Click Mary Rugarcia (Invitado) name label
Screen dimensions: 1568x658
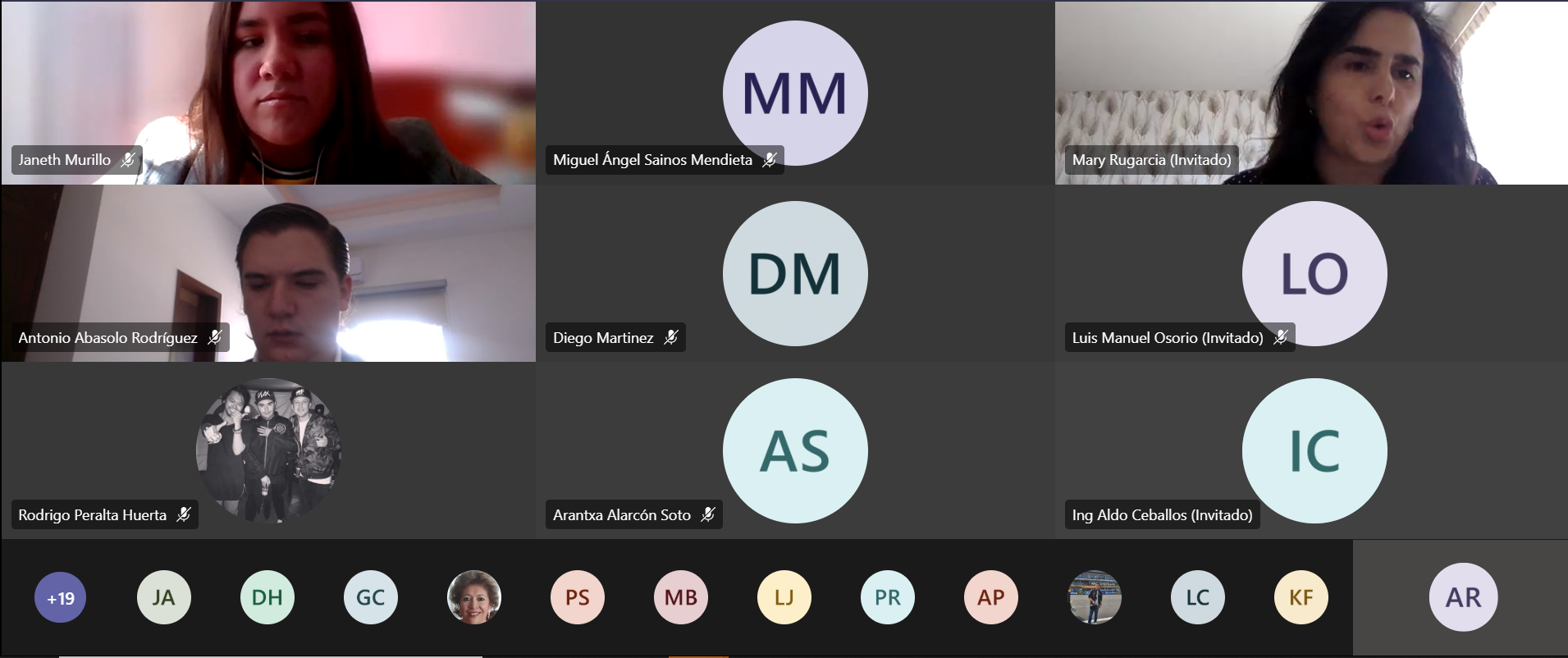click(1151, 160)
